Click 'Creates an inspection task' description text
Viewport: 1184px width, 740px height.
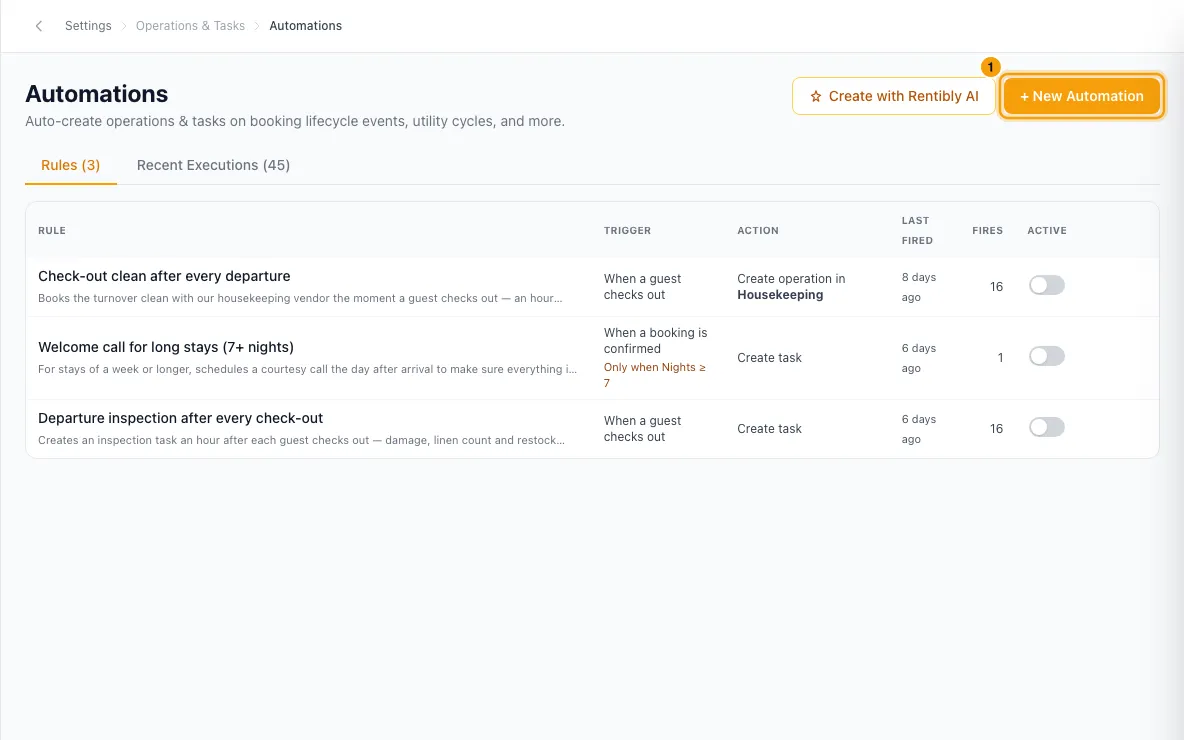pyautogui.click(x=301, y=440)
